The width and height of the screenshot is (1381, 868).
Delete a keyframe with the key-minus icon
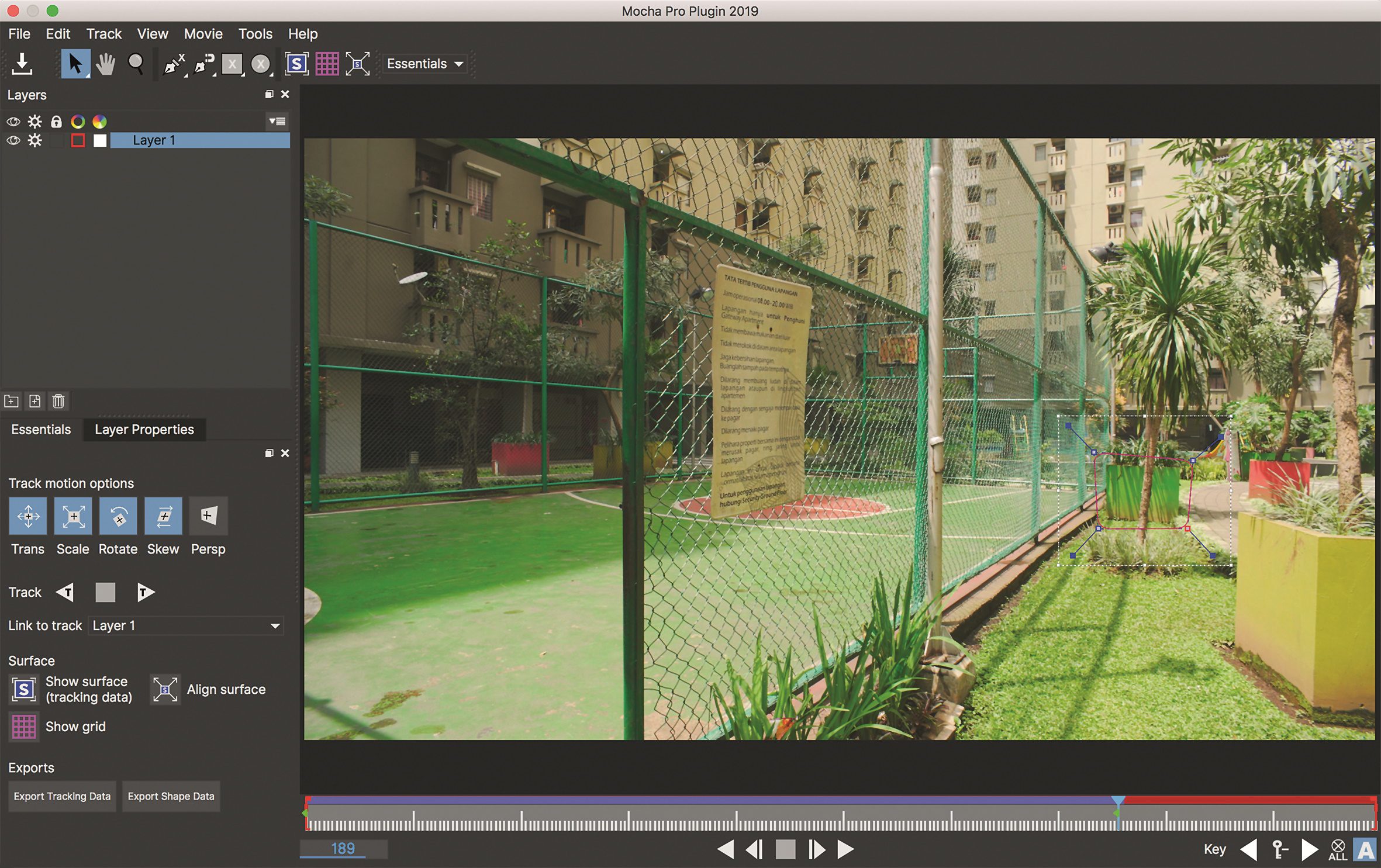(x=1282, y=849)
